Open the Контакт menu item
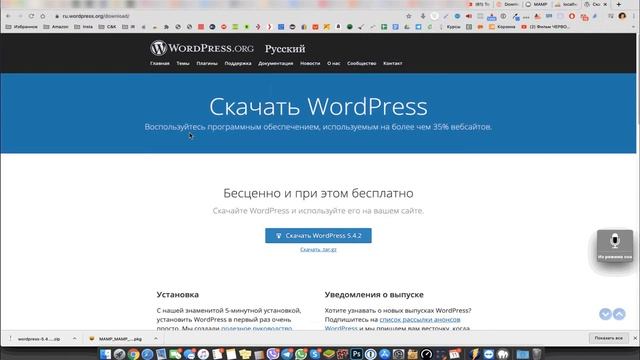This screenshot has height=360, width=640. click(x=393, y=63)
